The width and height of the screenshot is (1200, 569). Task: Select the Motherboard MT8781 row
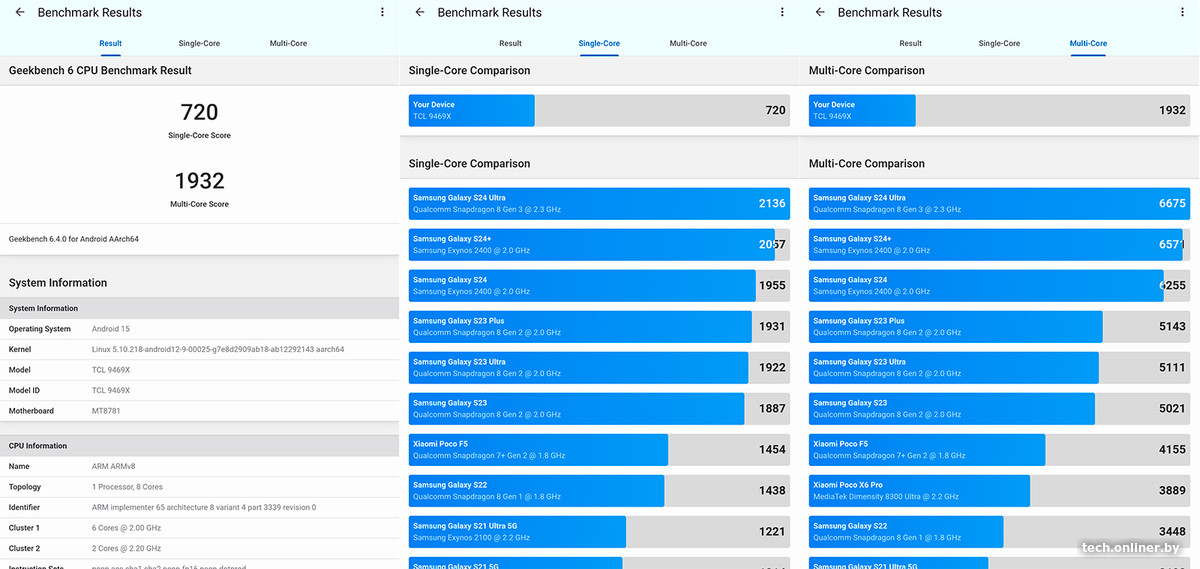pyautogui.click(x=200, y=411)
